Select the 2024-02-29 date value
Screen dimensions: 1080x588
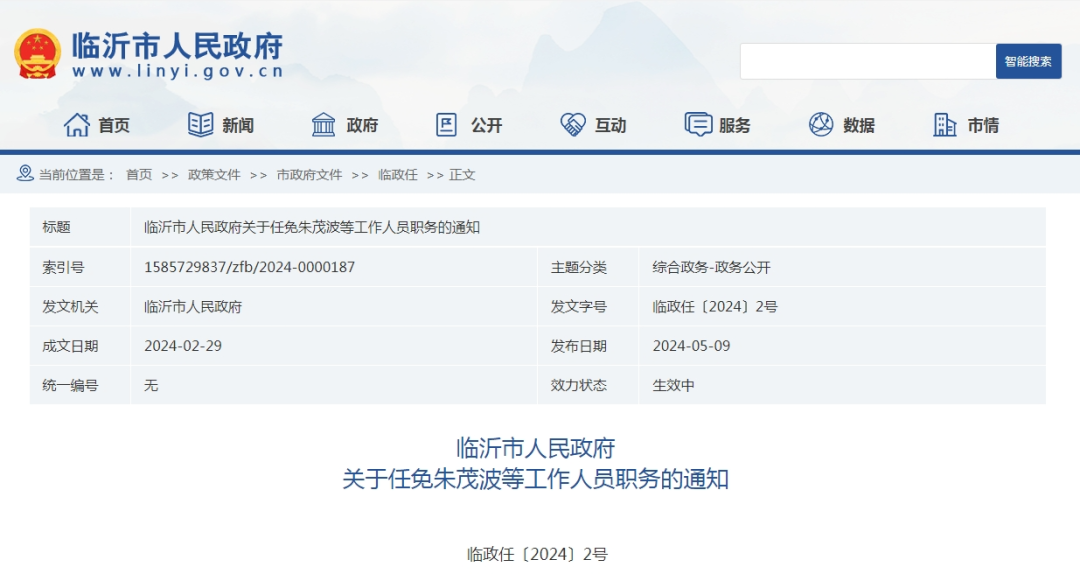(183, 346)
